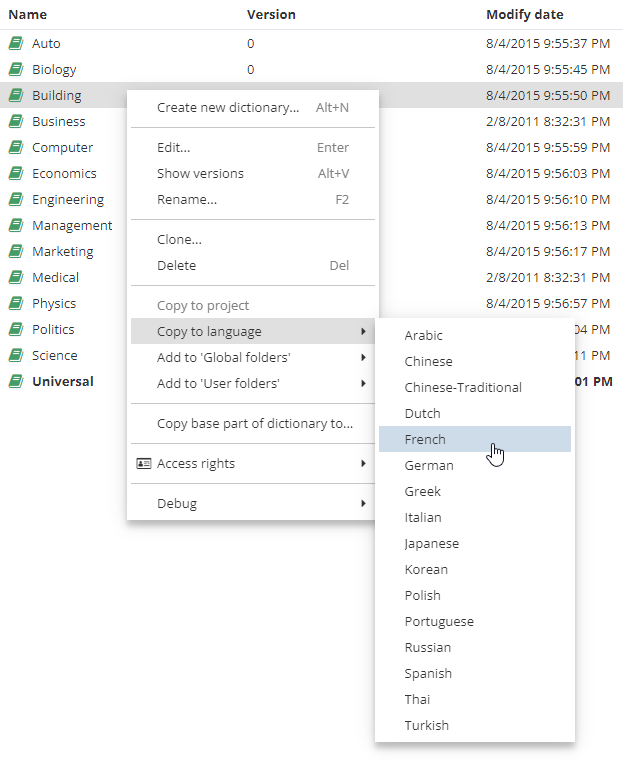Viewport: 623px width, 760px height.
Task: Expand the Add to 'Global folders' submenu
Action: [x=362, y=358]
